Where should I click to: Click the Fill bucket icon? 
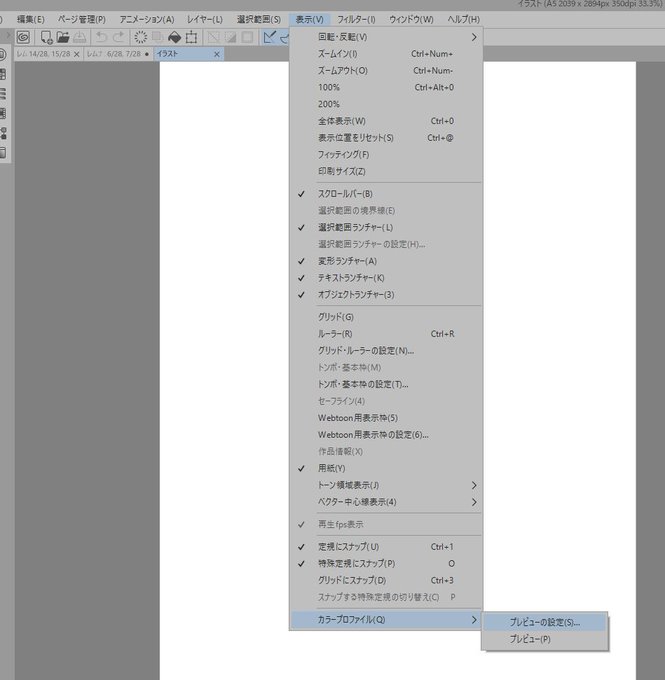click(174, 37)
